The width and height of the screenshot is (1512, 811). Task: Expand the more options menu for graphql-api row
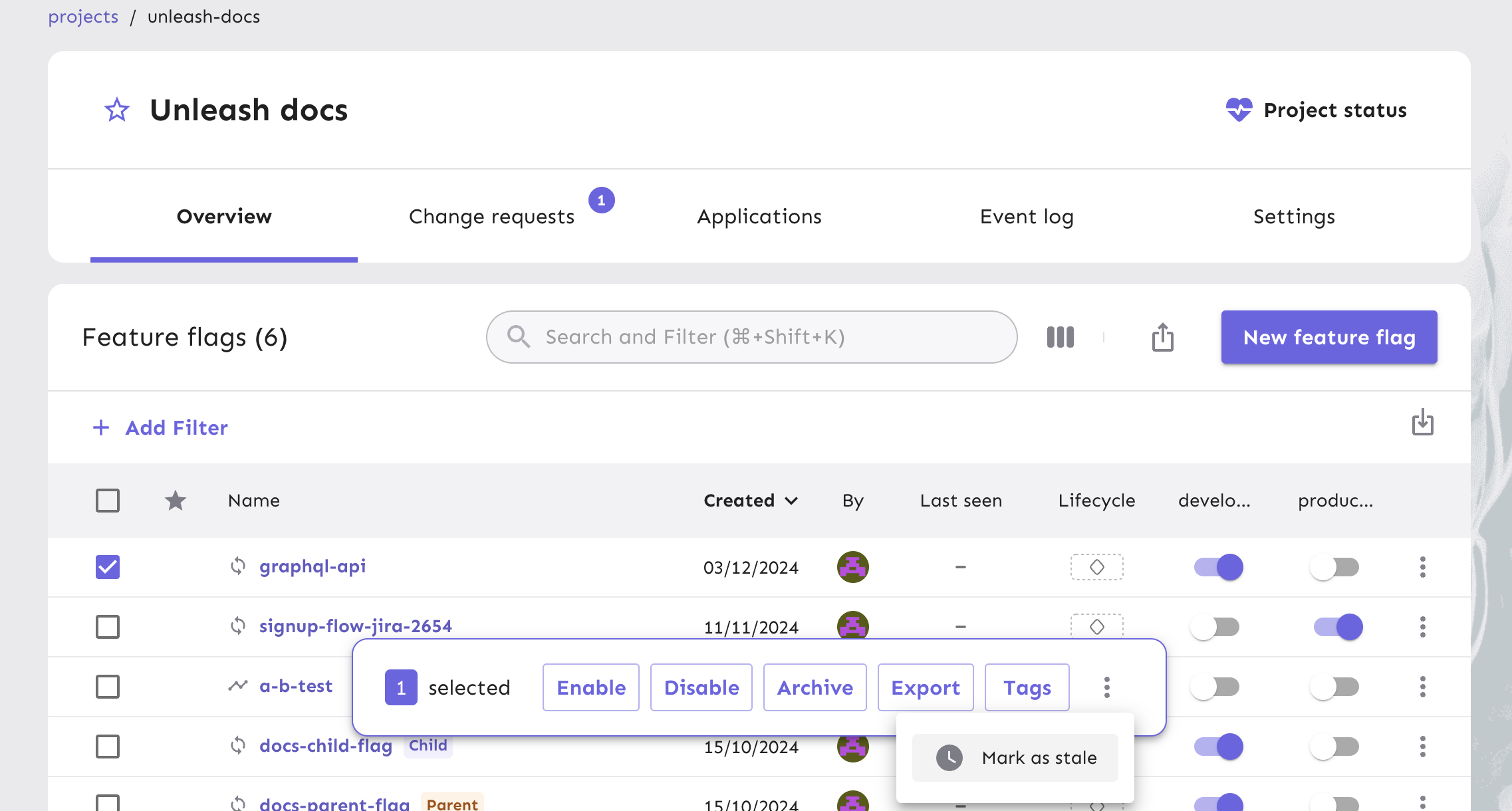coord(1422,567)
